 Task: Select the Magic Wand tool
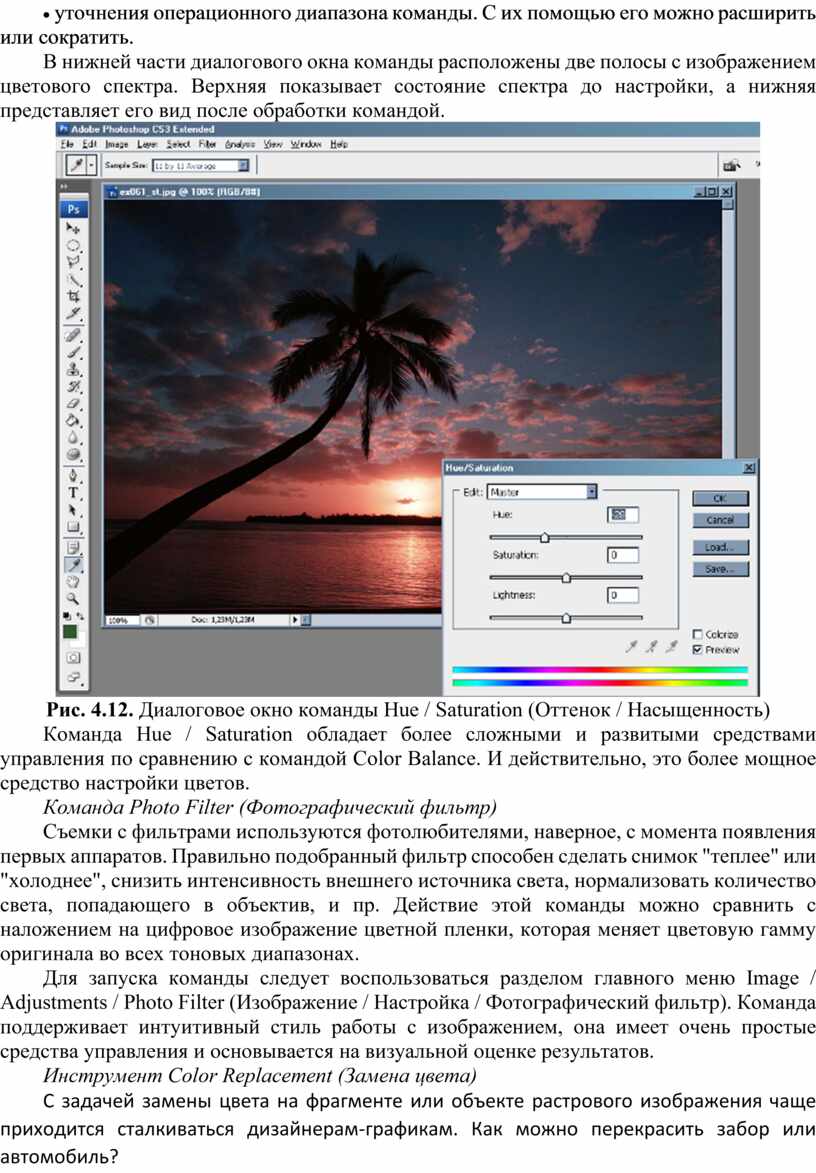click(x=73, y=280)
